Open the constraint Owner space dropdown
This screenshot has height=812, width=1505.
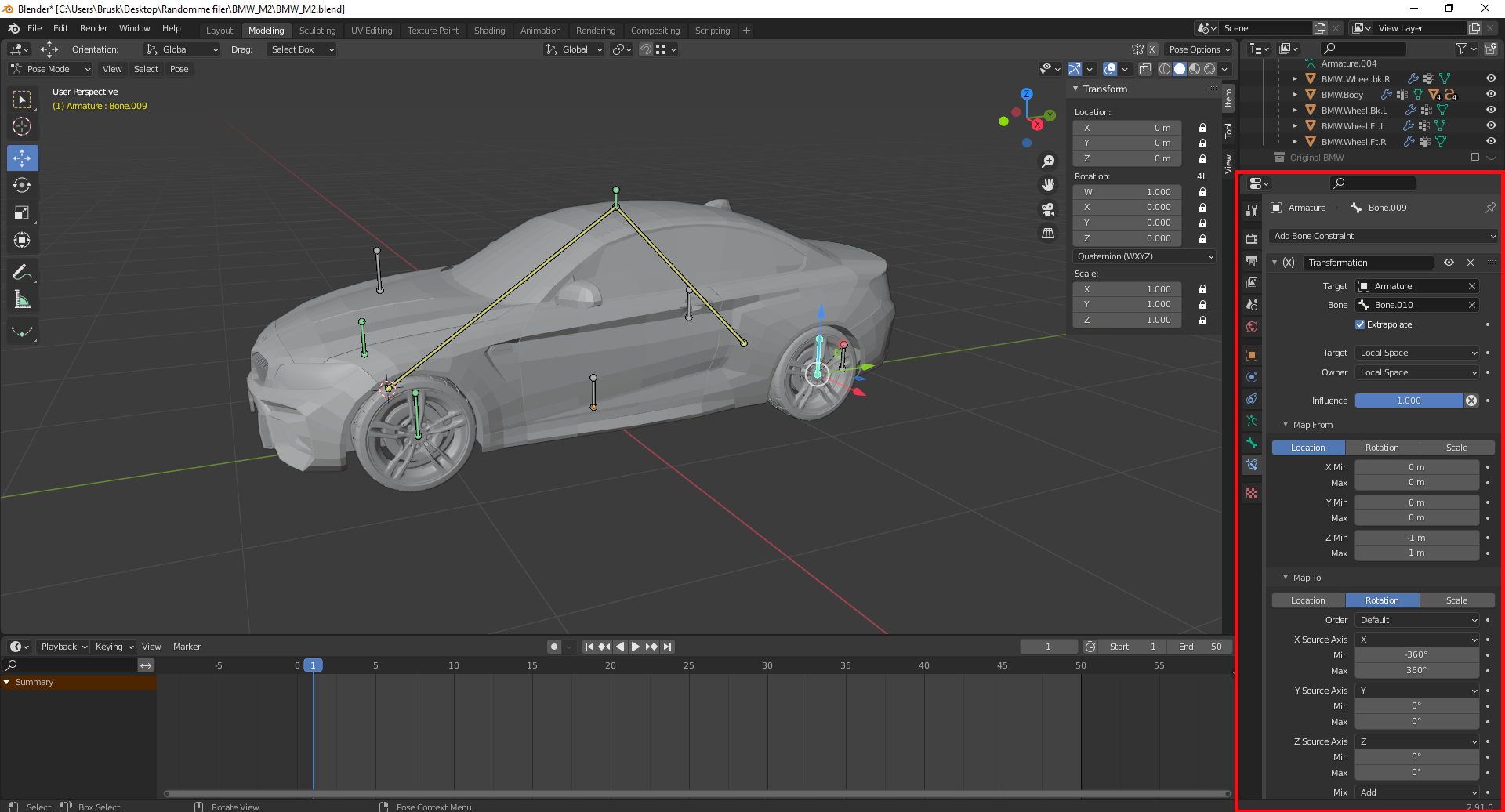coord(1417,372)
